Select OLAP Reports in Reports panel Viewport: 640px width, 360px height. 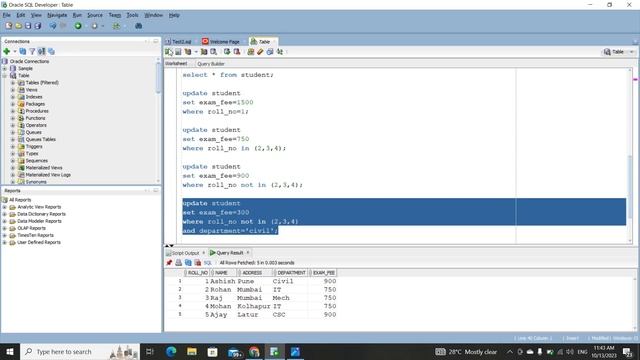coord(31,228)
